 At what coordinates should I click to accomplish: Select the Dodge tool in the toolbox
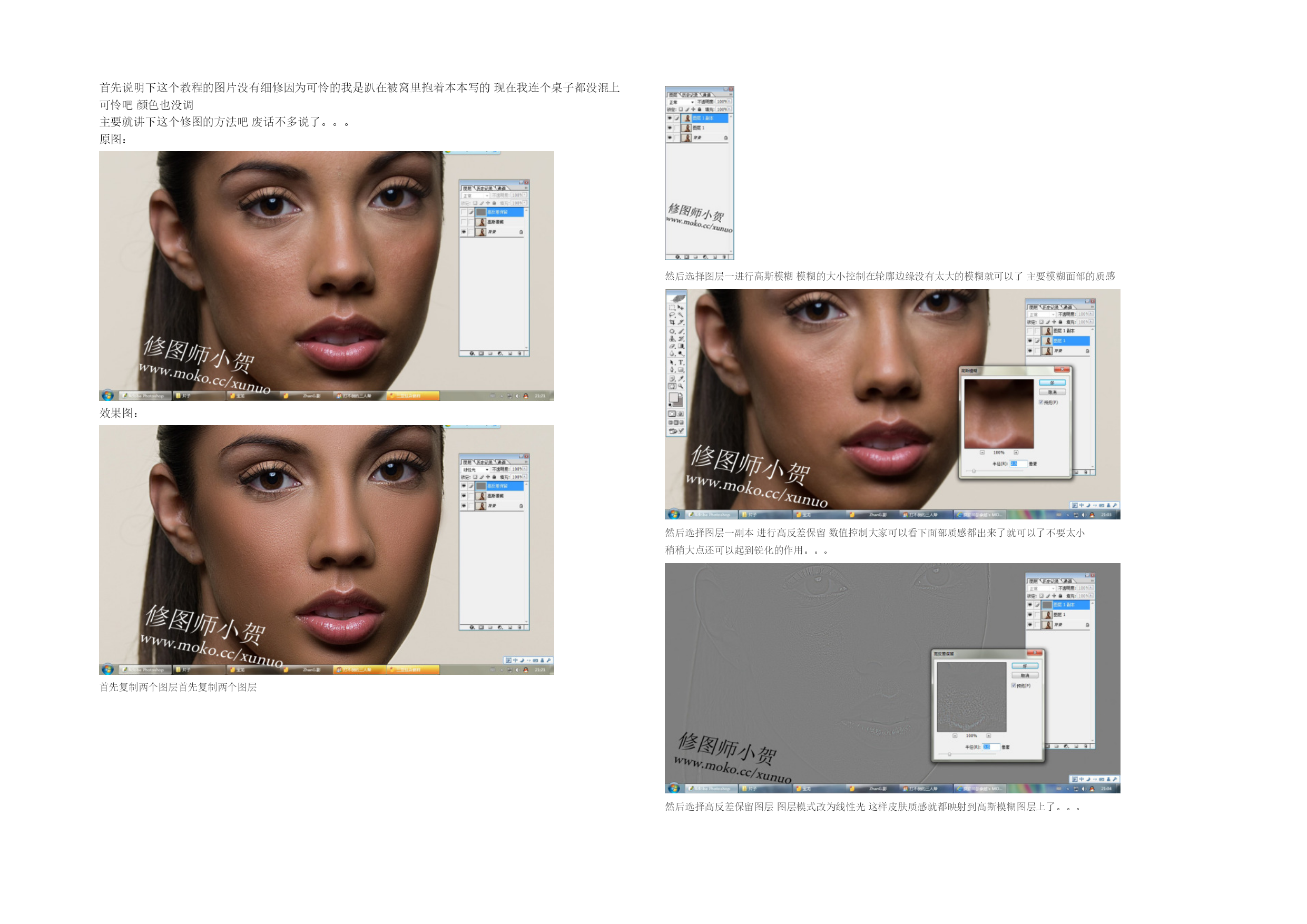681,353
